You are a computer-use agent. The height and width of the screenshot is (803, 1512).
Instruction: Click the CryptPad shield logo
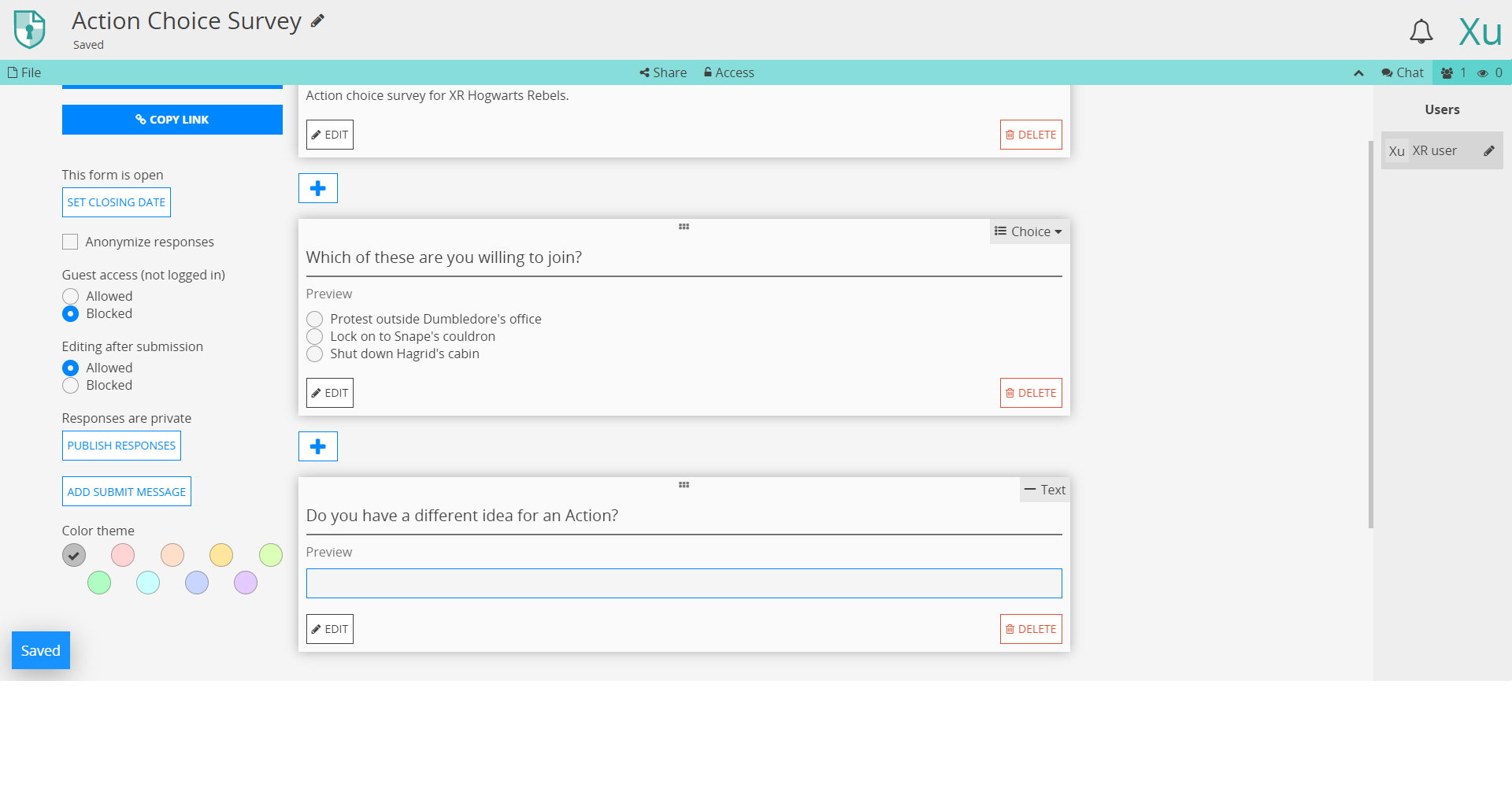pyautogui.click(x=30, y=29)
